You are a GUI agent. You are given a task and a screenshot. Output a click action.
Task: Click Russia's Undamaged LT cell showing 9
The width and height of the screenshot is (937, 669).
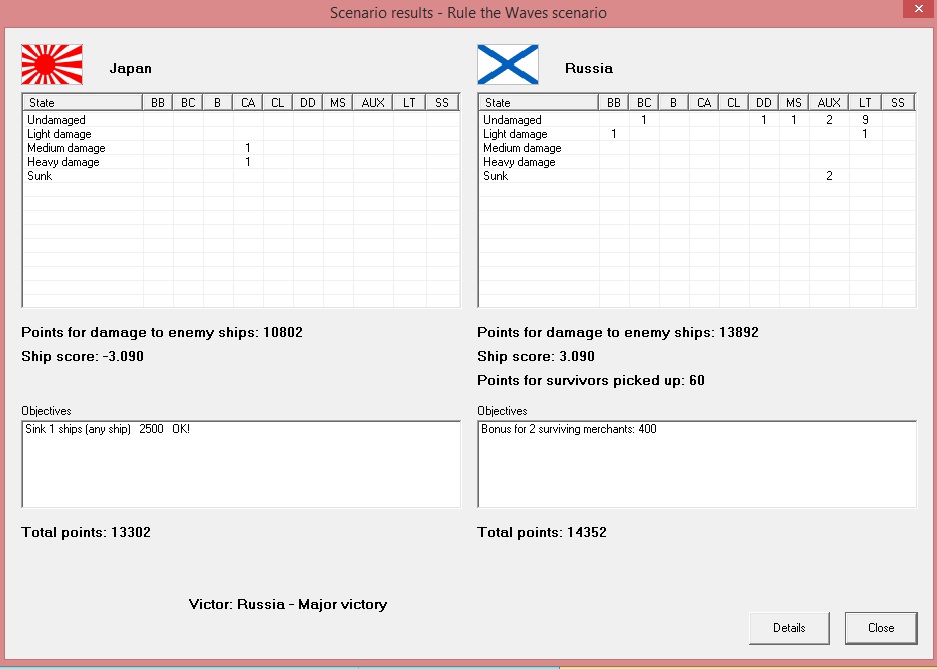pos(865,120)
